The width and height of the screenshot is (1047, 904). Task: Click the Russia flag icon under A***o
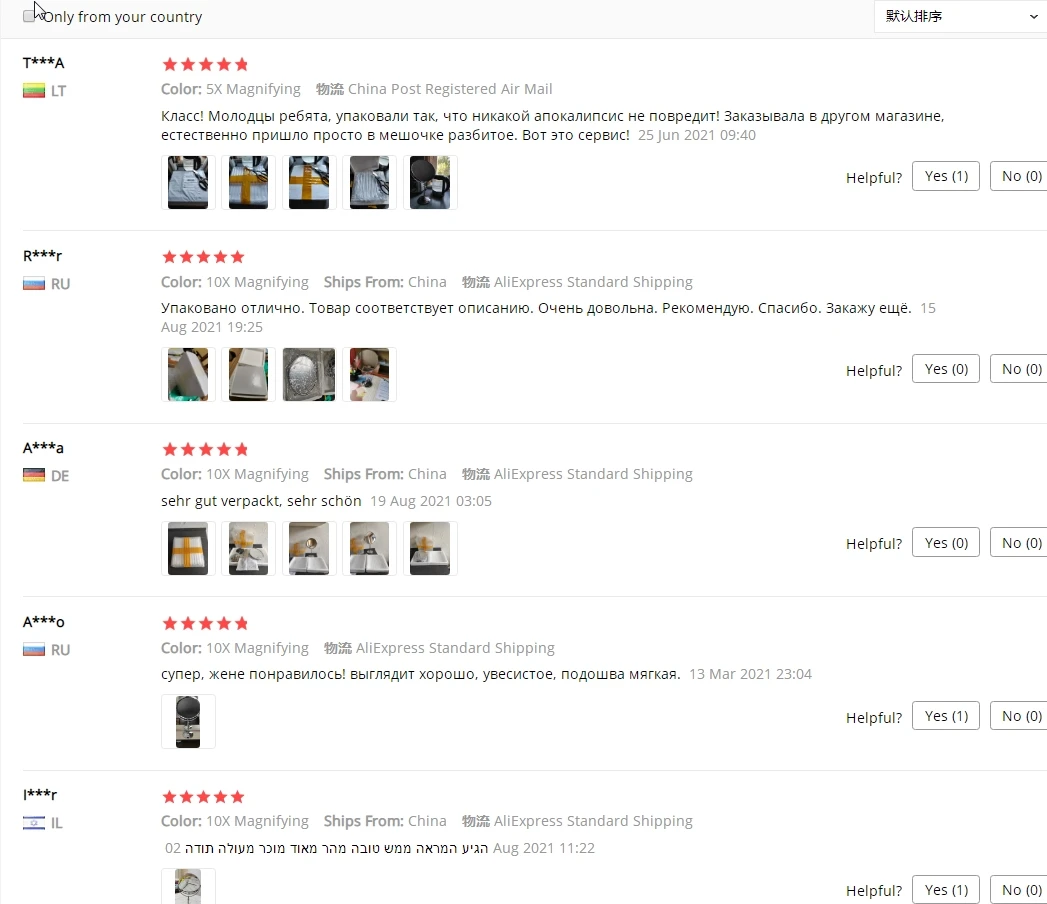[33, 649]
